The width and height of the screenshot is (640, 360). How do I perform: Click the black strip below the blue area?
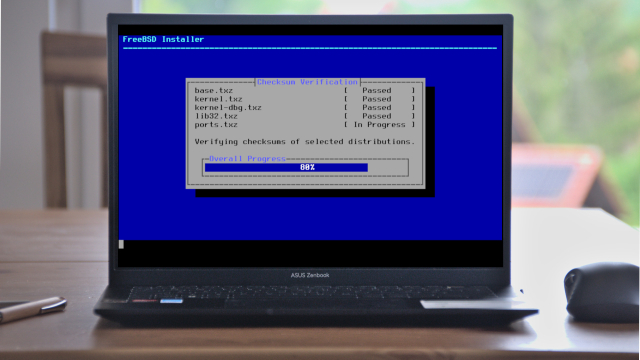[x=310, y=253]
